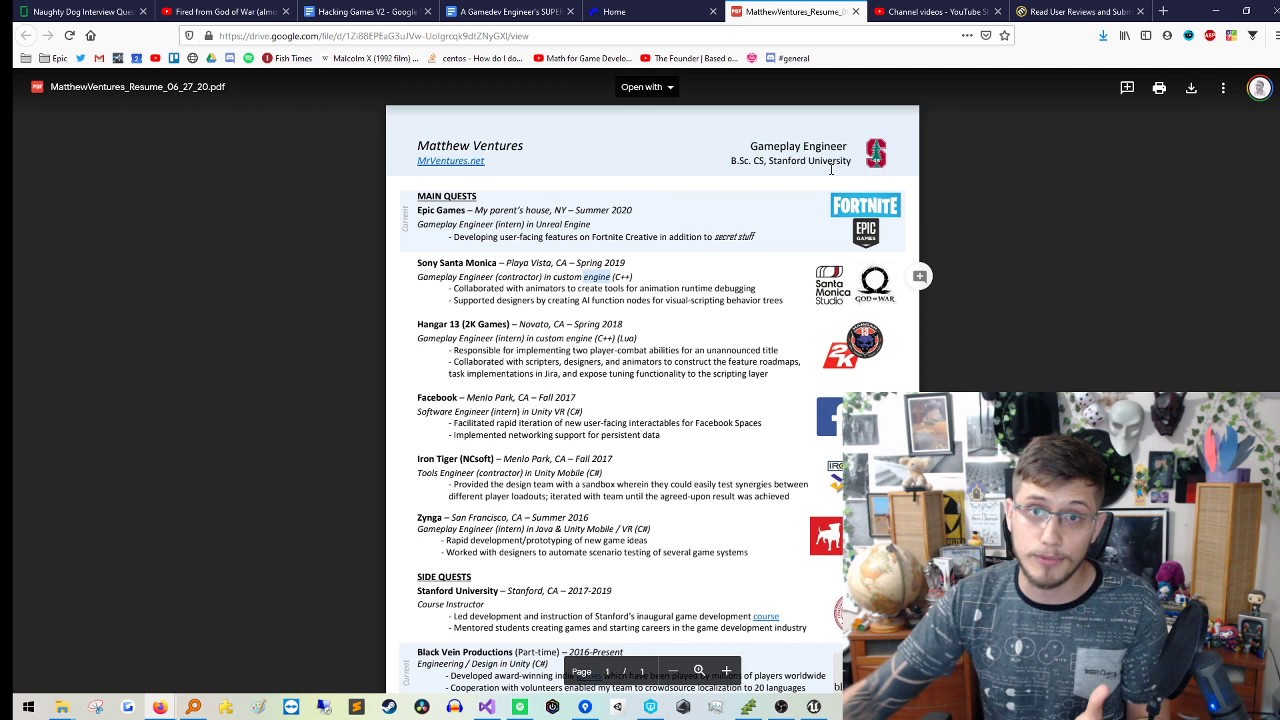The width and height of the screenshot is (1280, 720).
Task: Open The Founder | Based o... bookmark
Action: coord(690,58)
